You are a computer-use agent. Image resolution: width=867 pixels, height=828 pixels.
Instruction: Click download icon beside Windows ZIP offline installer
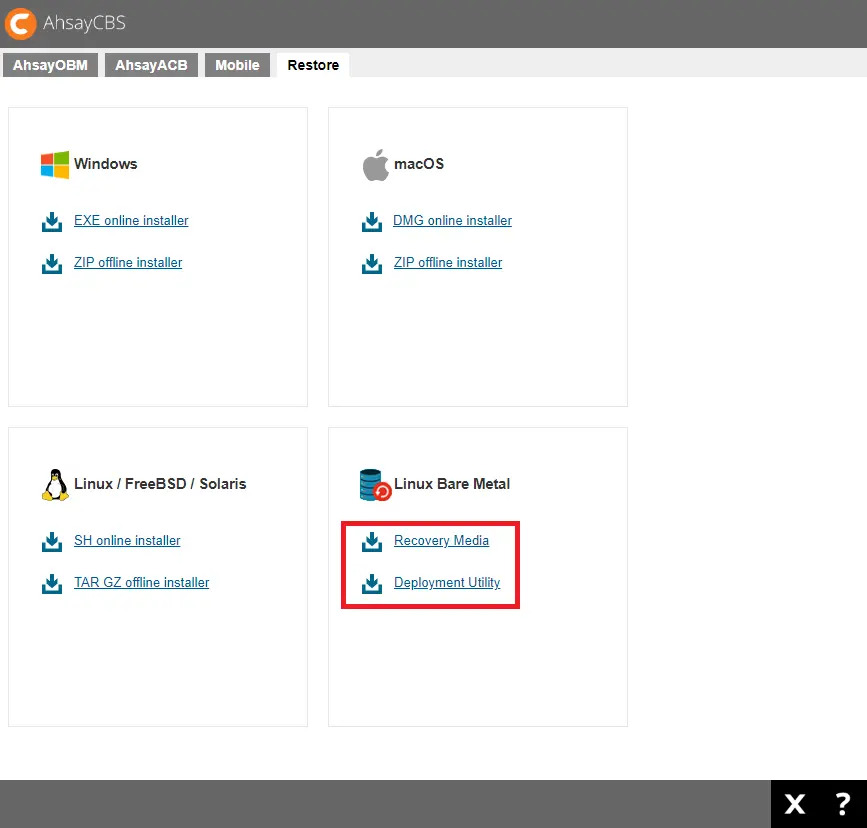(52, 263)
